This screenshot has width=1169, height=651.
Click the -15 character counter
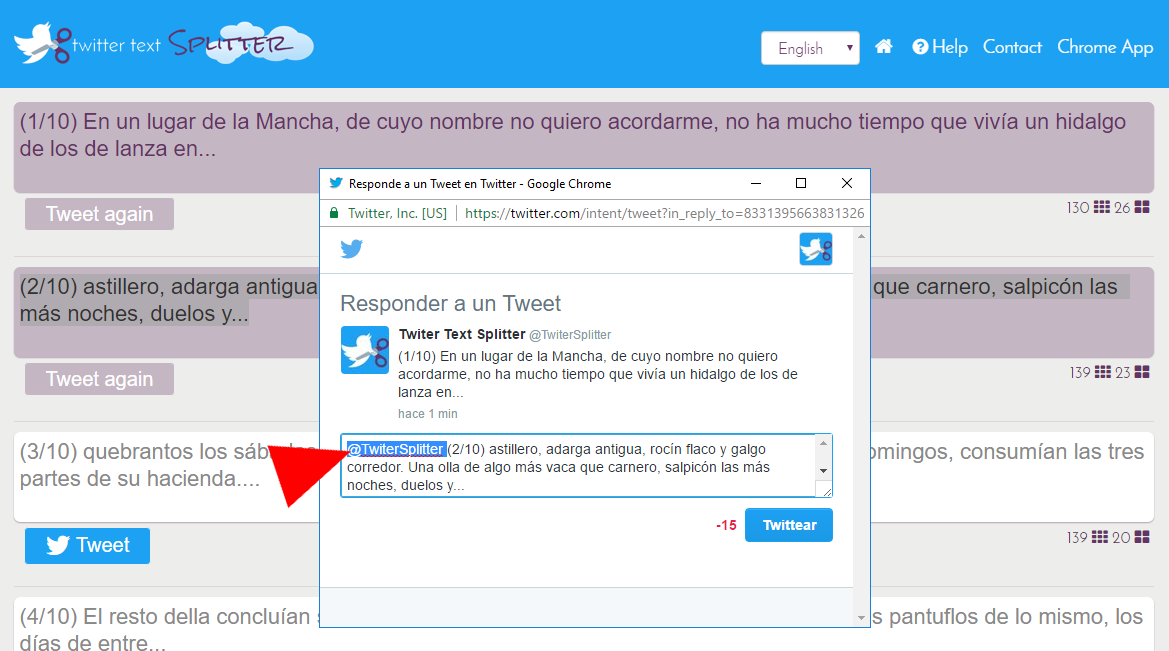726,526
